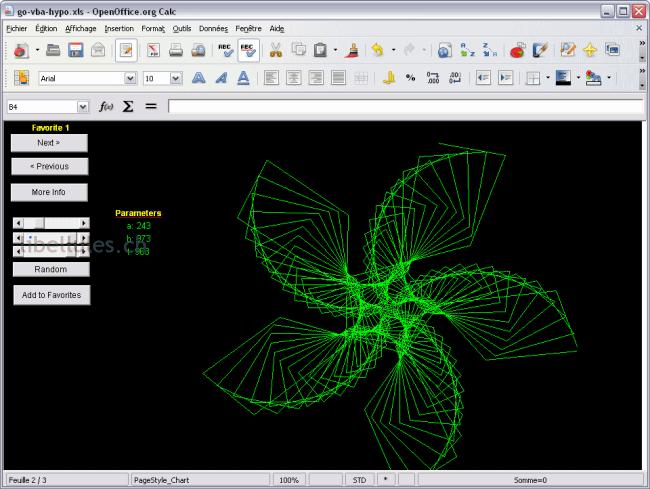
Task: Toggle the AutoSpellcheck icon
Action: 248,50
